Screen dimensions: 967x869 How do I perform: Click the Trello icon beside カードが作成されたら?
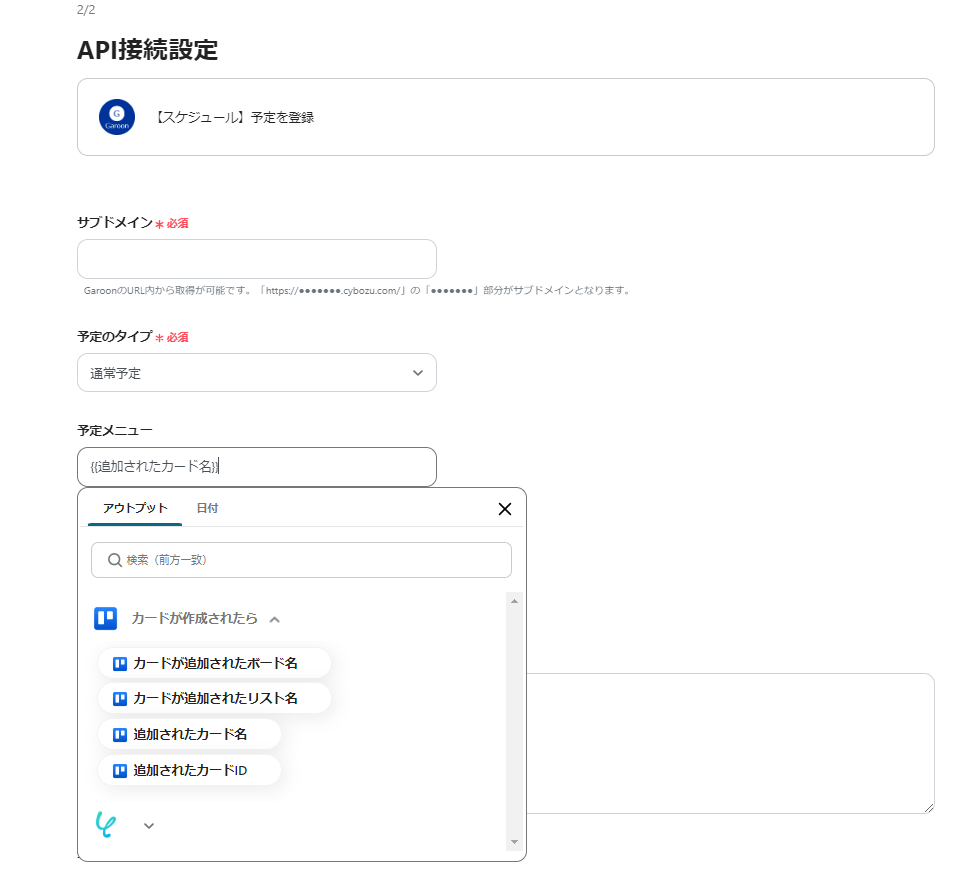105,618
